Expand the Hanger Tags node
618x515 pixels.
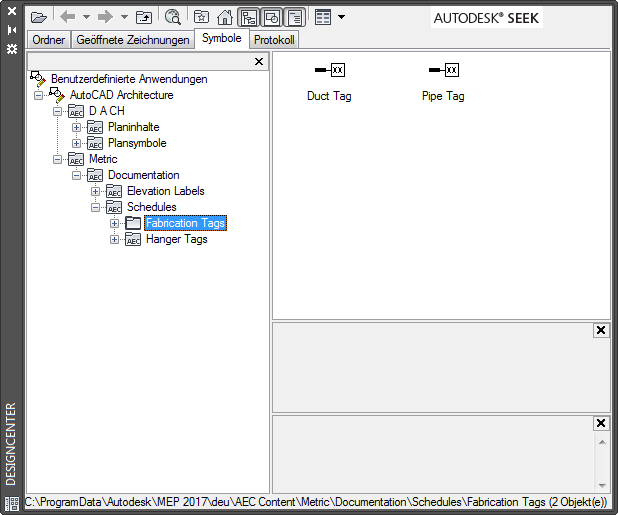(114, 240)
